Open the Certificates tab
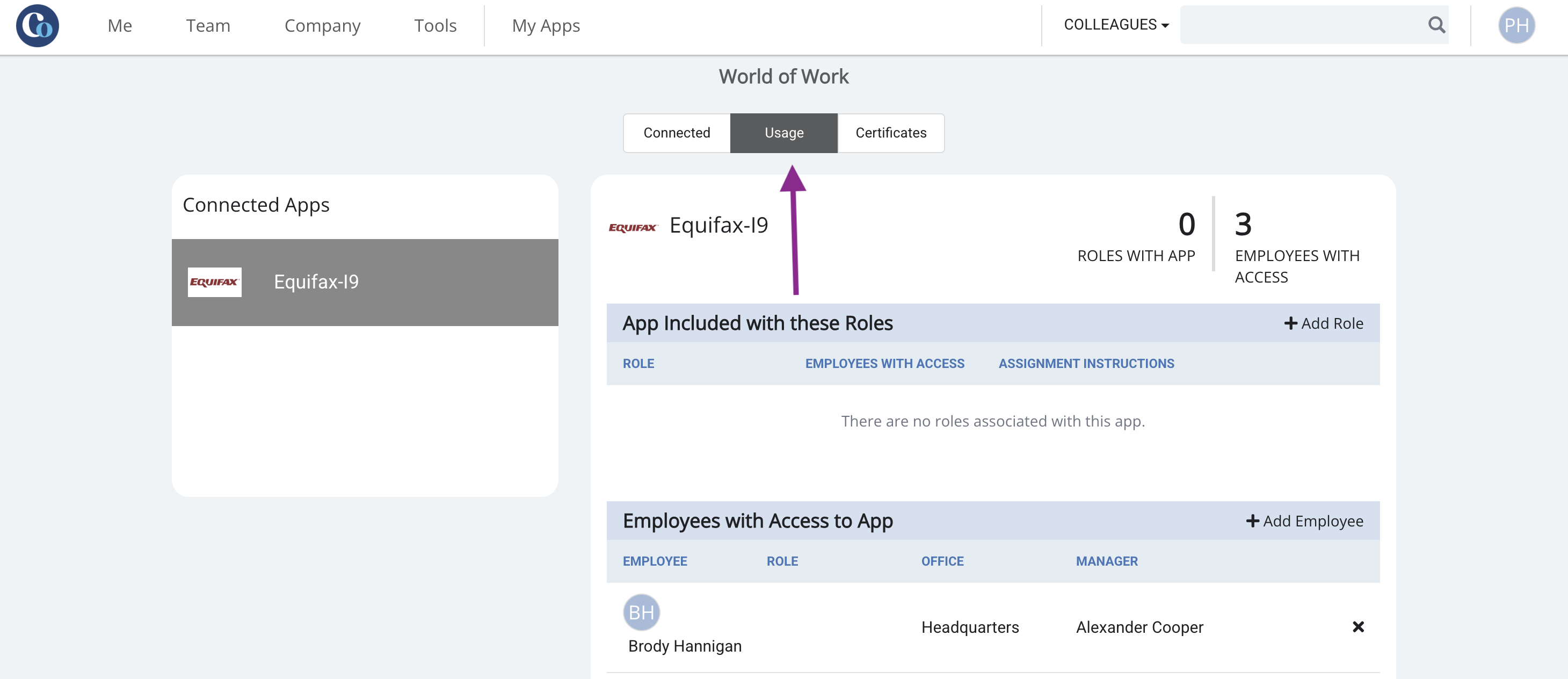The width and height of the screenshot is (1568, 679). coord(890,133)
